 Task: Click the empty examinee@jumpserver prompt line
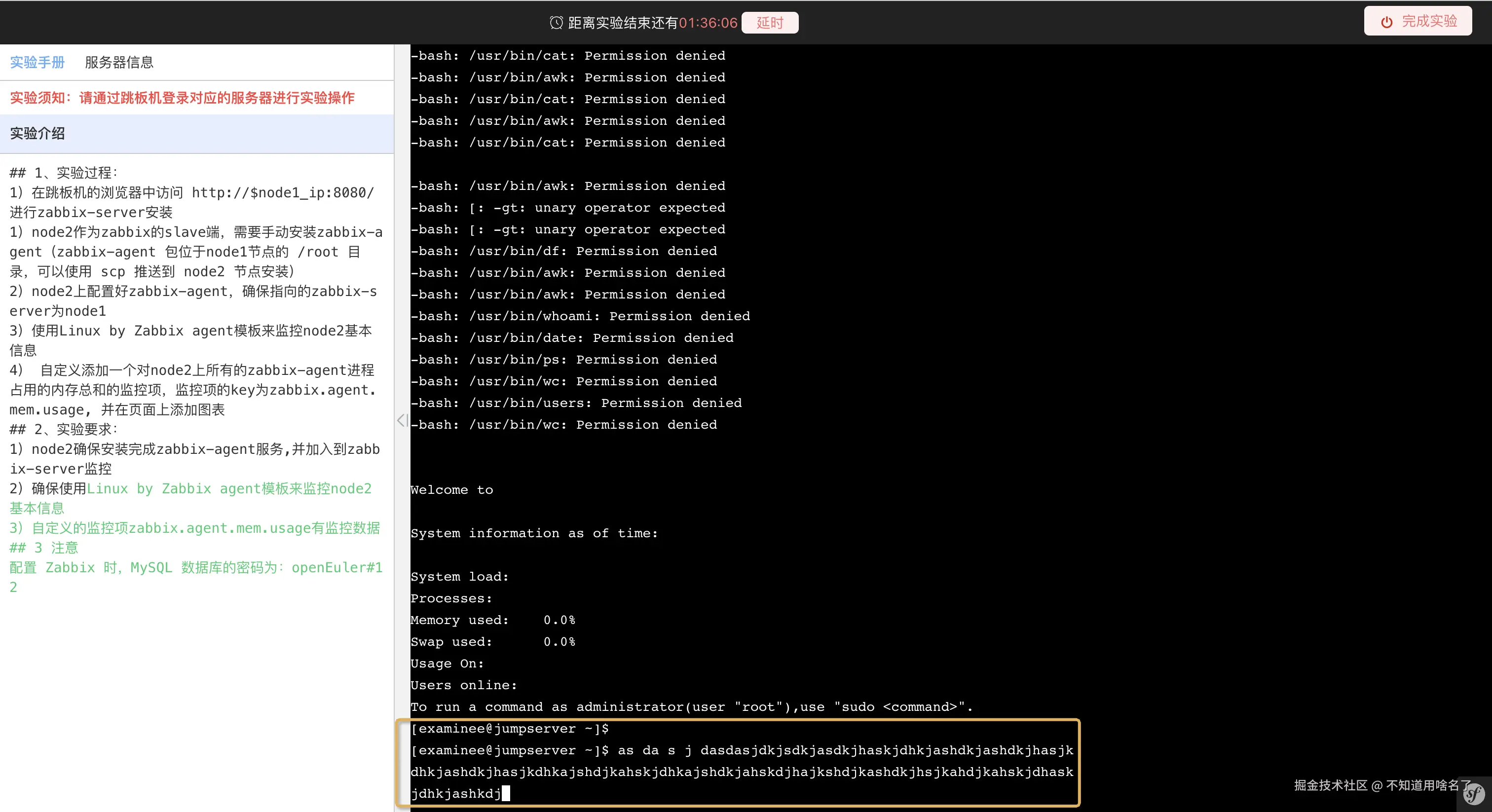(x=509, y=729)
